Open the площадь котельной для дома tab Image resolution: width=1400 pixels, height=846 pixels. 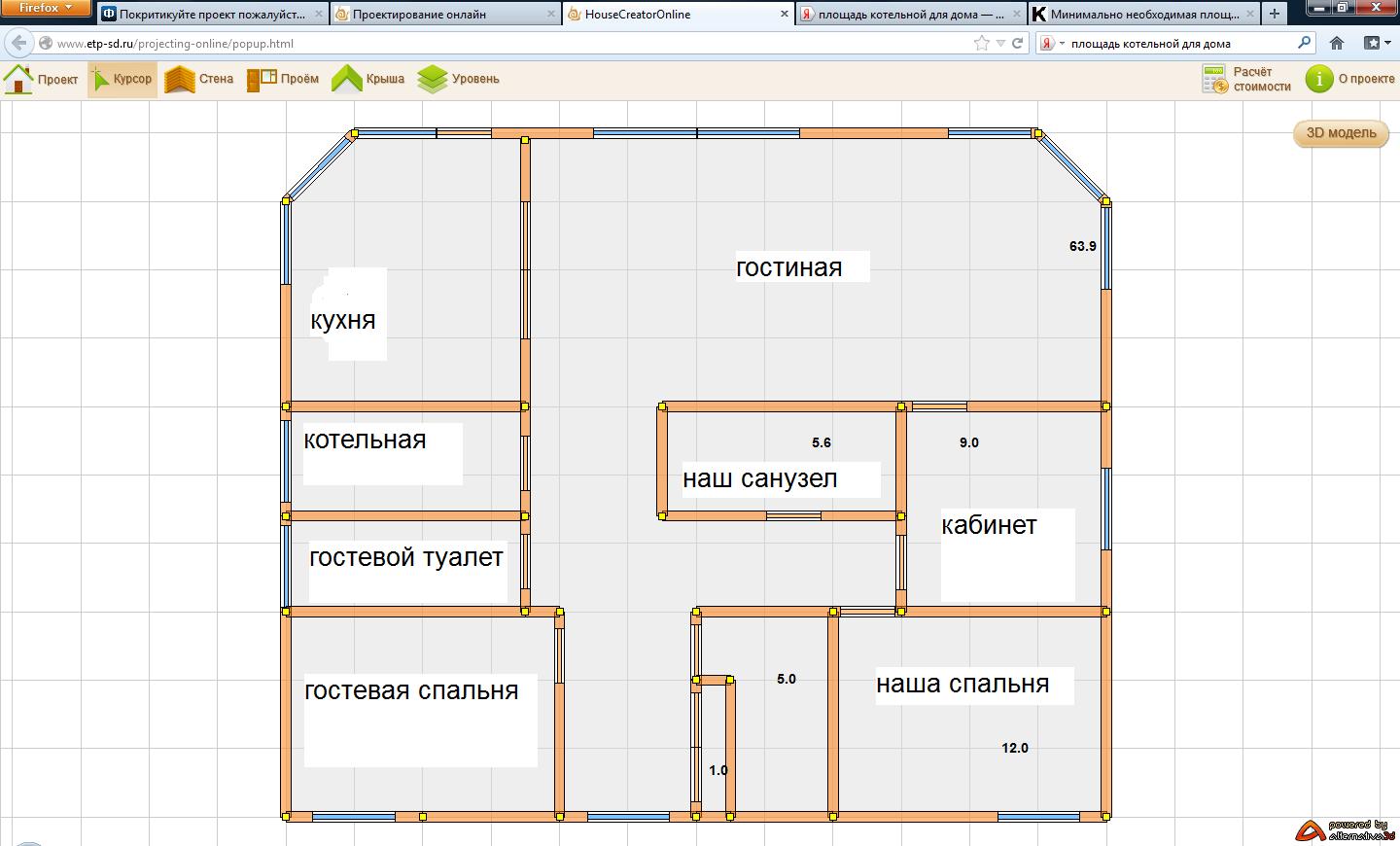pyautogui.click(x=910, y=15)
